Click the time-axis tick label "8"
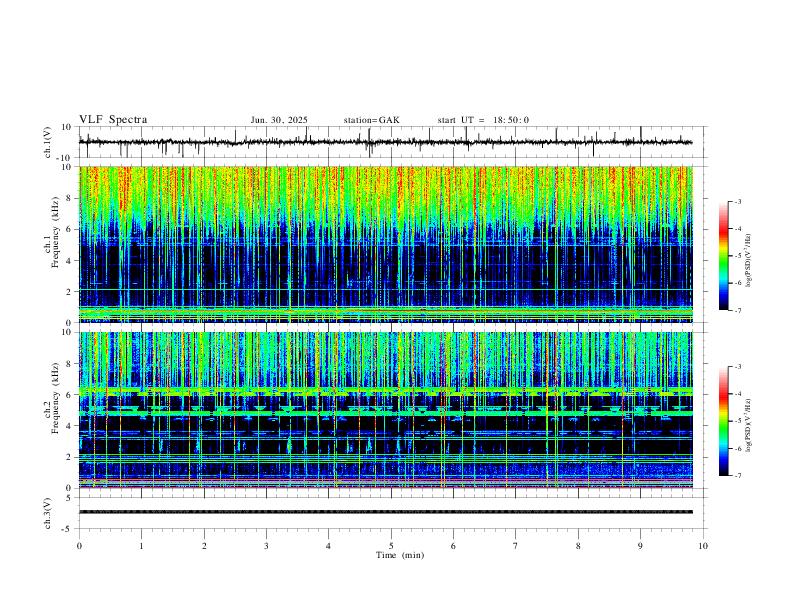792x612 pixels. click(578, 546)
